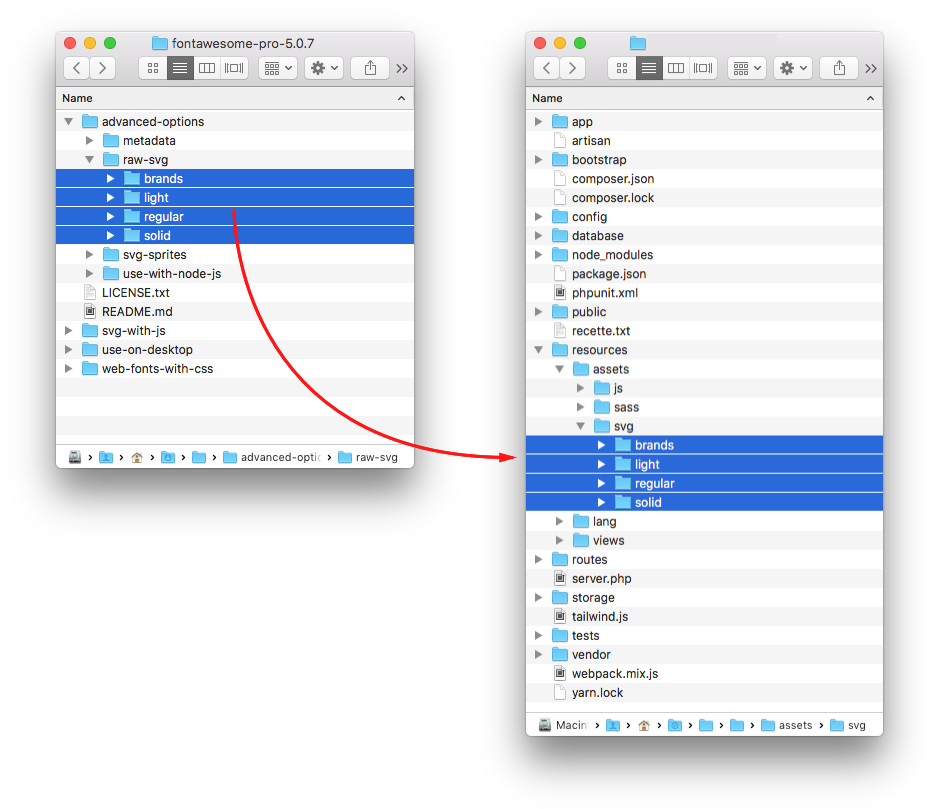The image size is (931, 809).
Task: Collapse the resources folder
Action: 539,350
